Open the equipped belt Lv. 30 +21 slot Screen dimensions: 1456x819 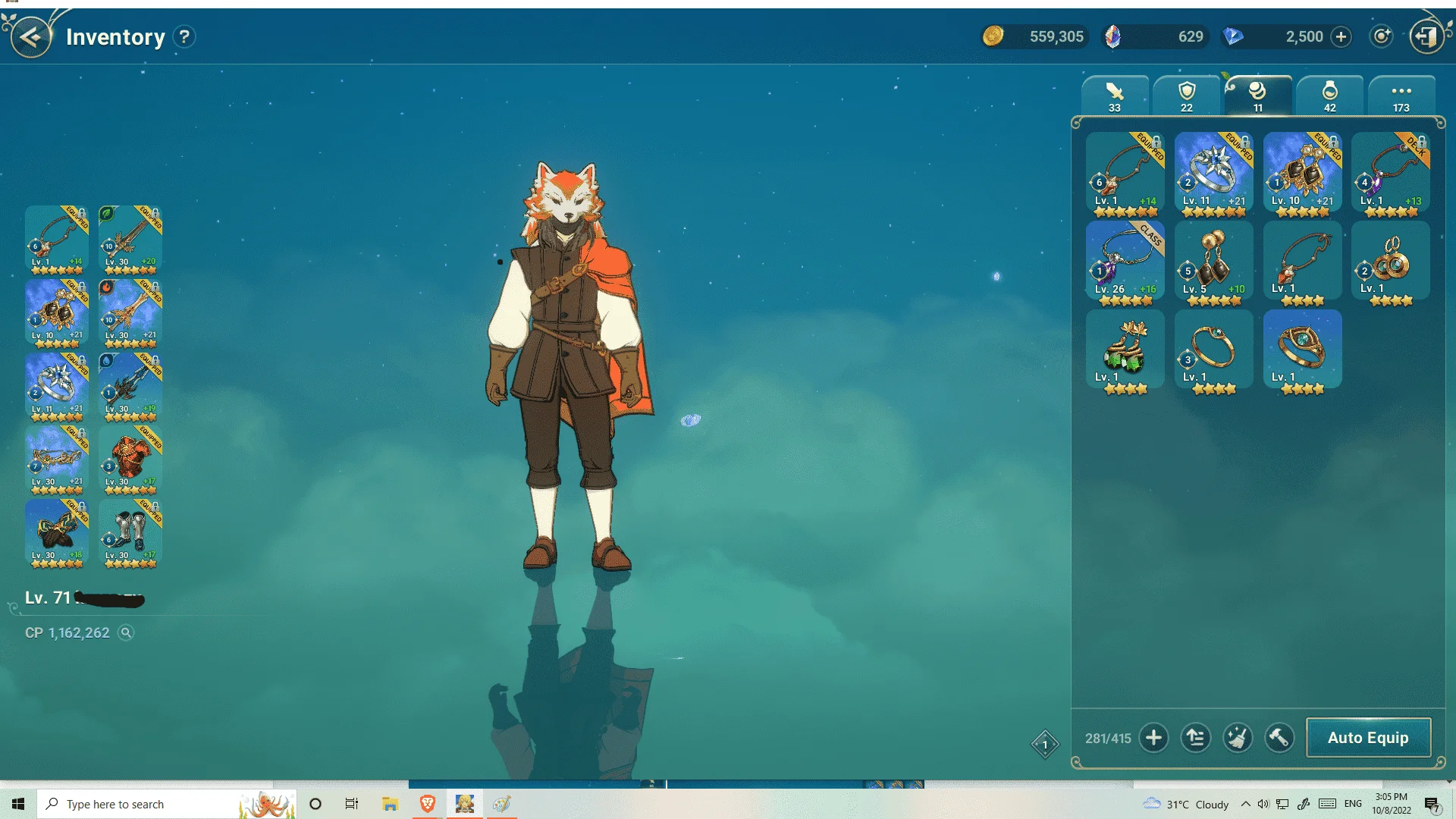pyautogui.click(x=57, y=460)
